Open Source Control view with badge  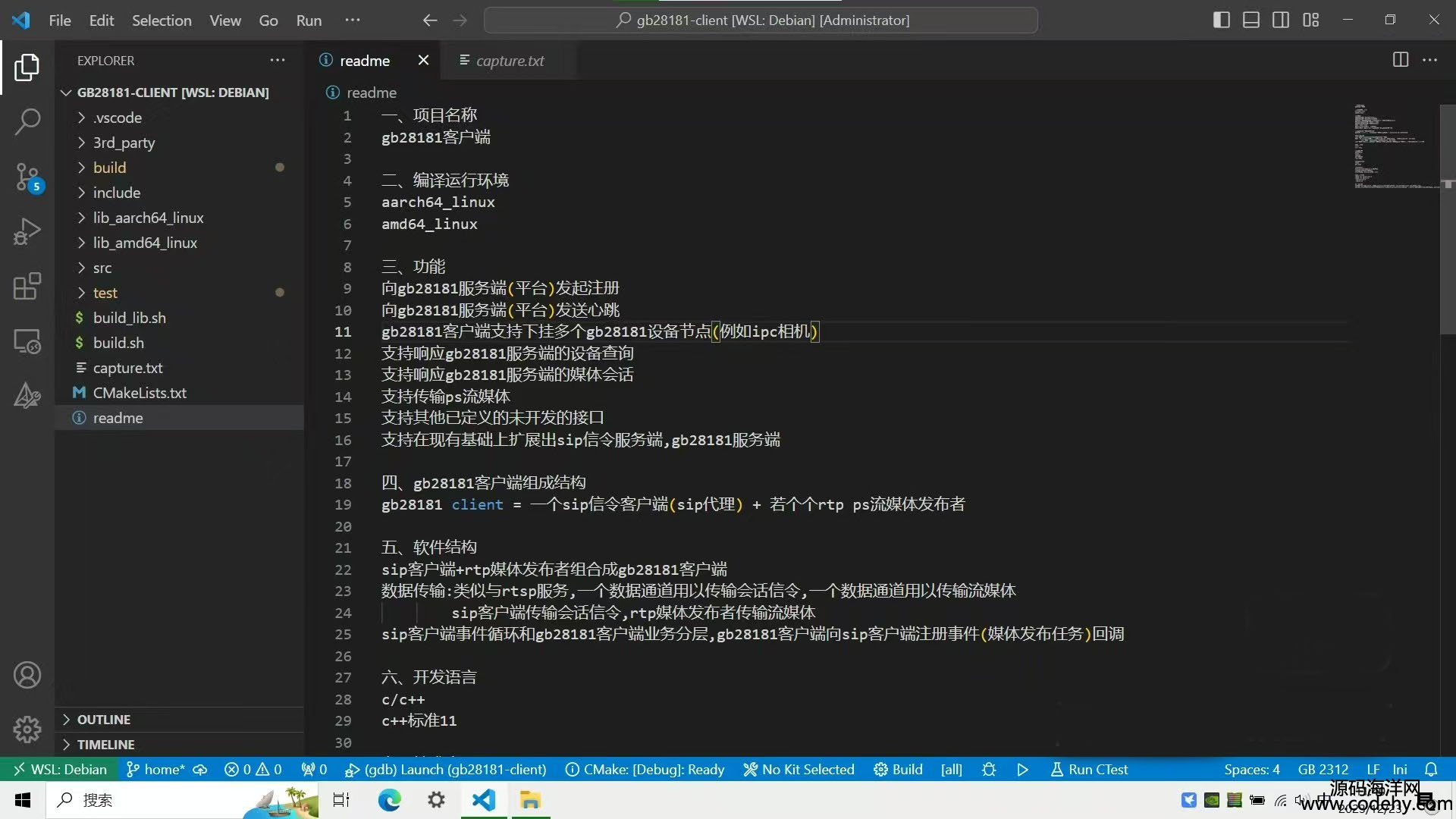(27, 177)
